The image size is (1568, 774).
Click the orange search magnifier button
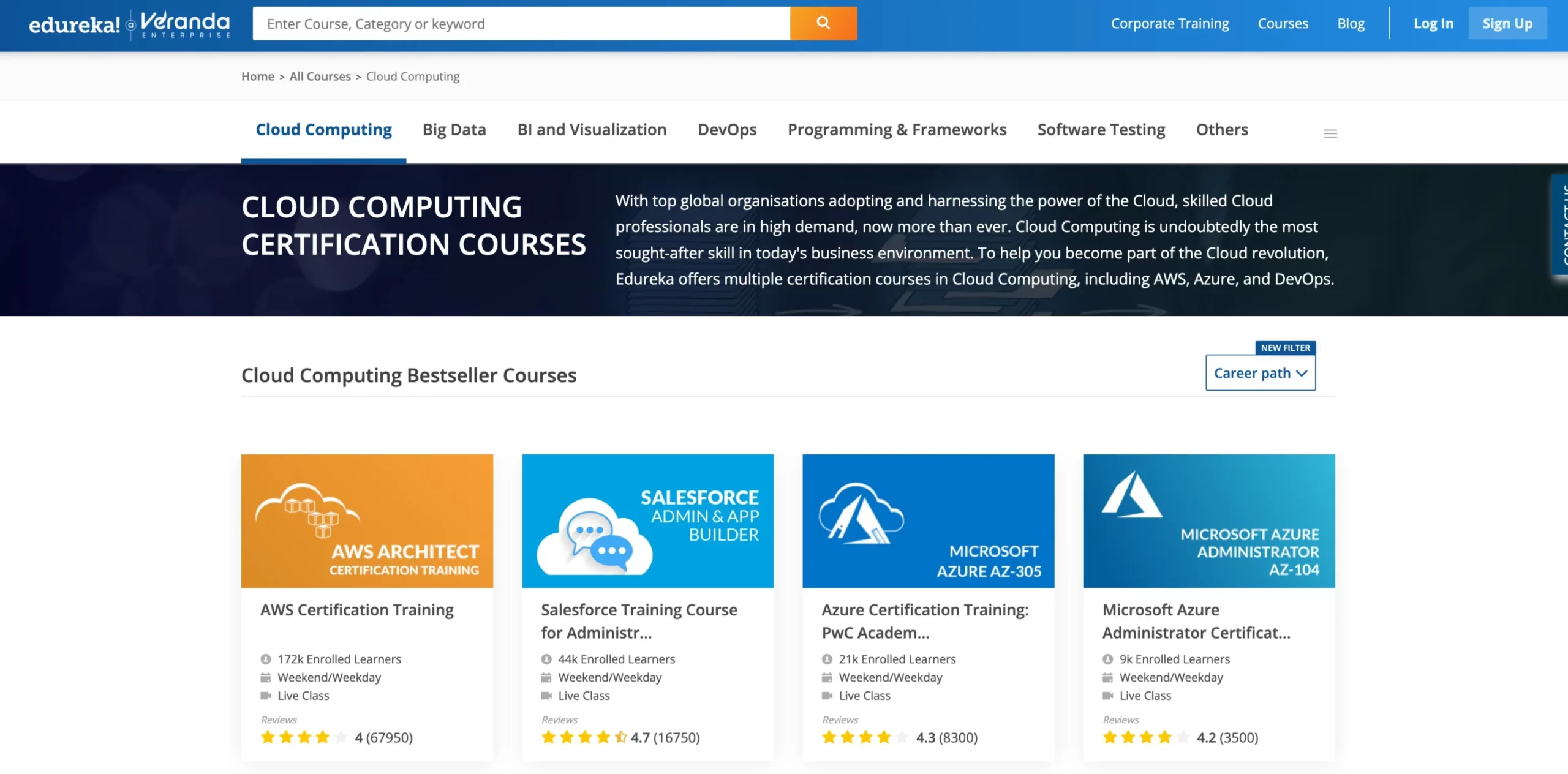[x=823, y=23]
